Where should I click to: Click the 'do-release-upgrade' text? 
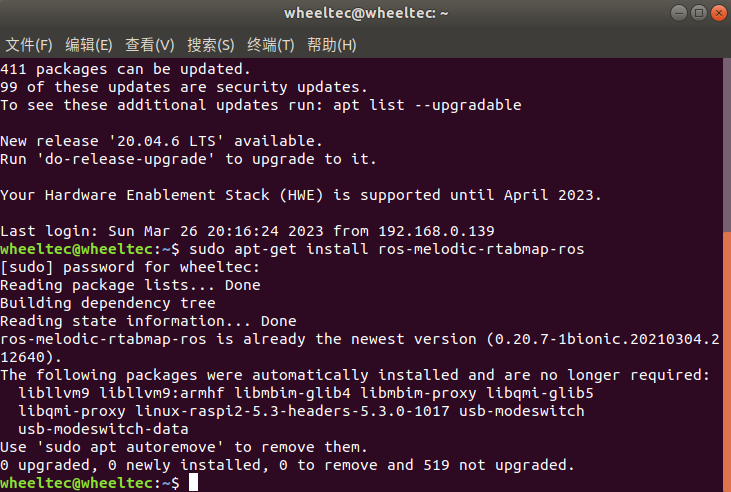coord(126,159)
